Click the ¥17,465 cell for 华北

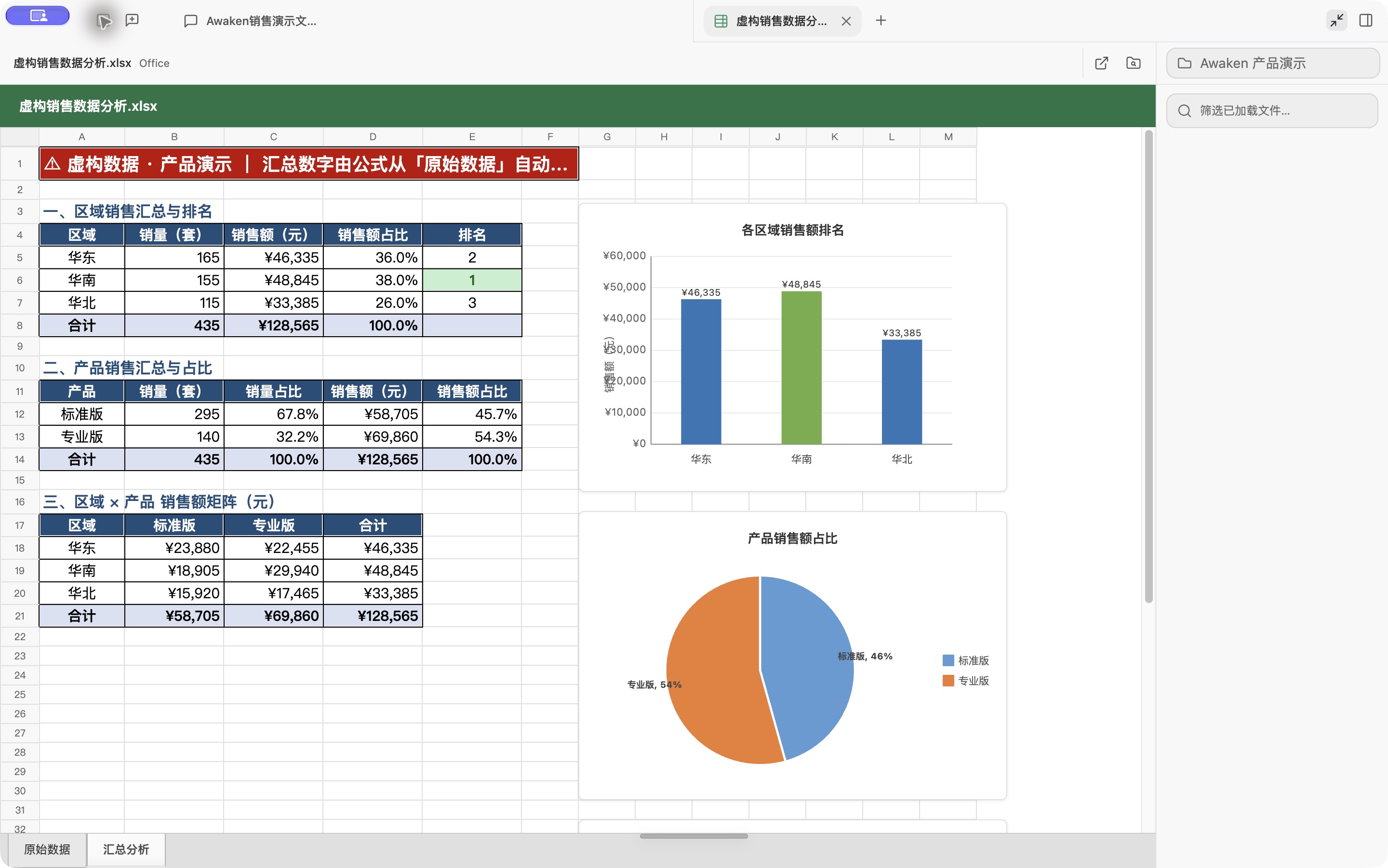point(273,593)
